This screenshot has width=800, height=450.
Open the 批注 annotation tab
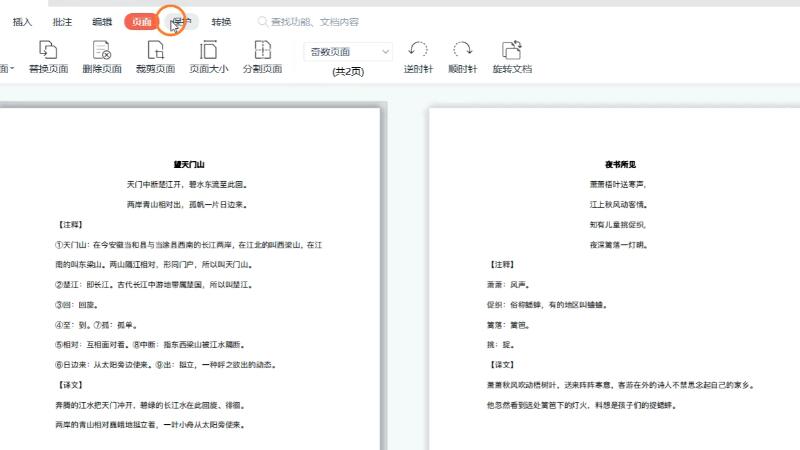[63, 21]
